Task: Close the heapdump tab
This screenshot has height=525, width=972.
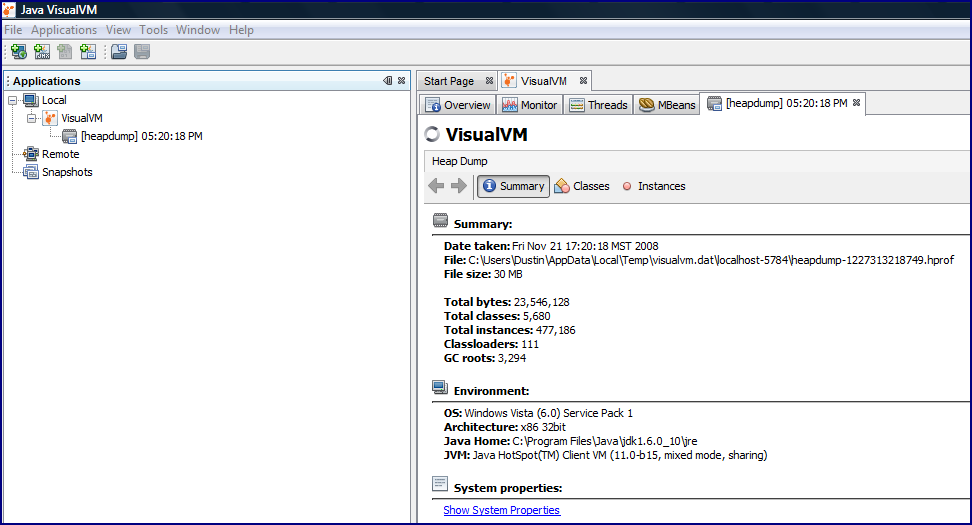Action: pos(857,103)
